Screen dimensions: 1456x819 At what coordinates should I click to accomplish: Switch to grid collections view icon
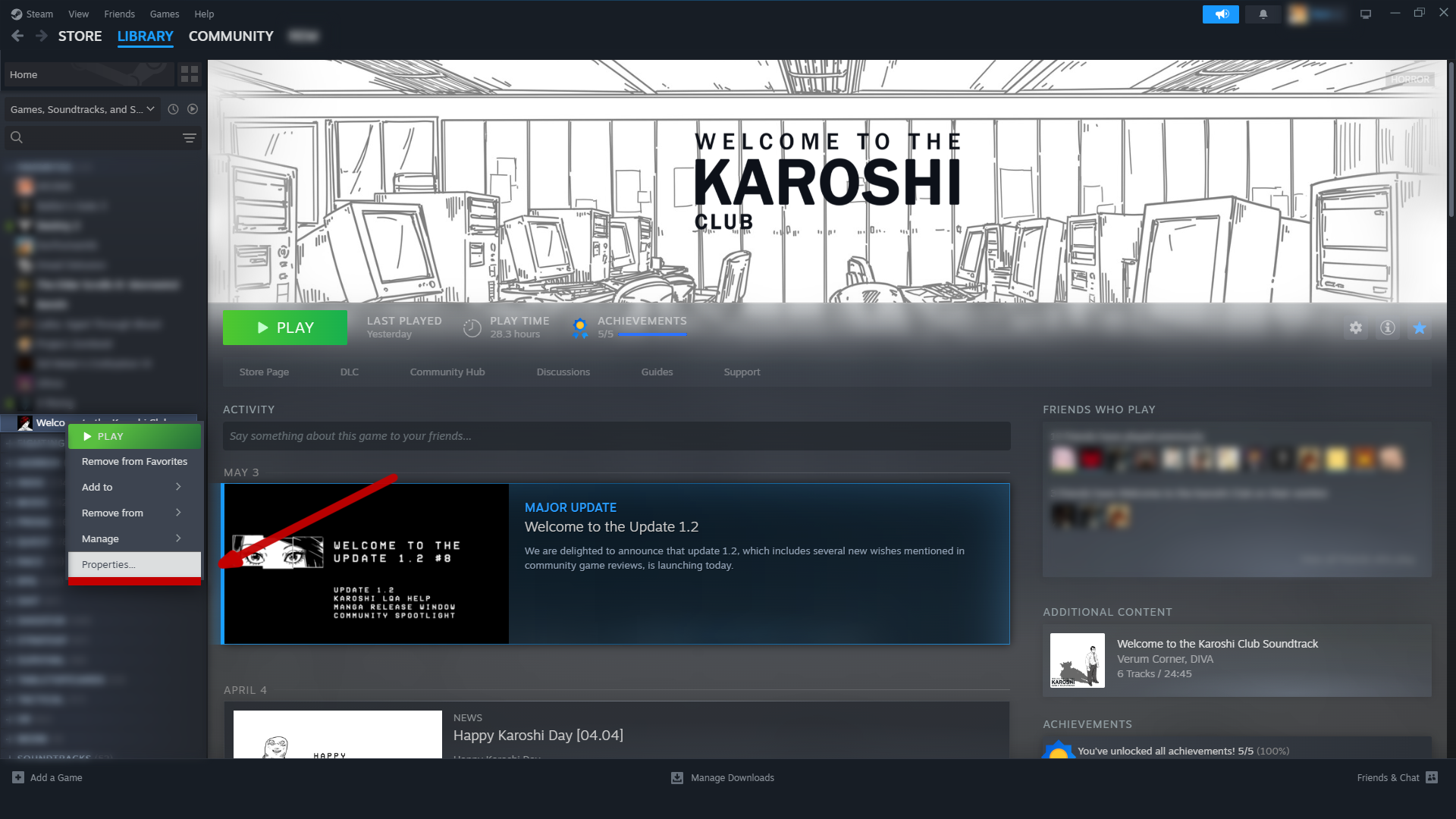189,74
